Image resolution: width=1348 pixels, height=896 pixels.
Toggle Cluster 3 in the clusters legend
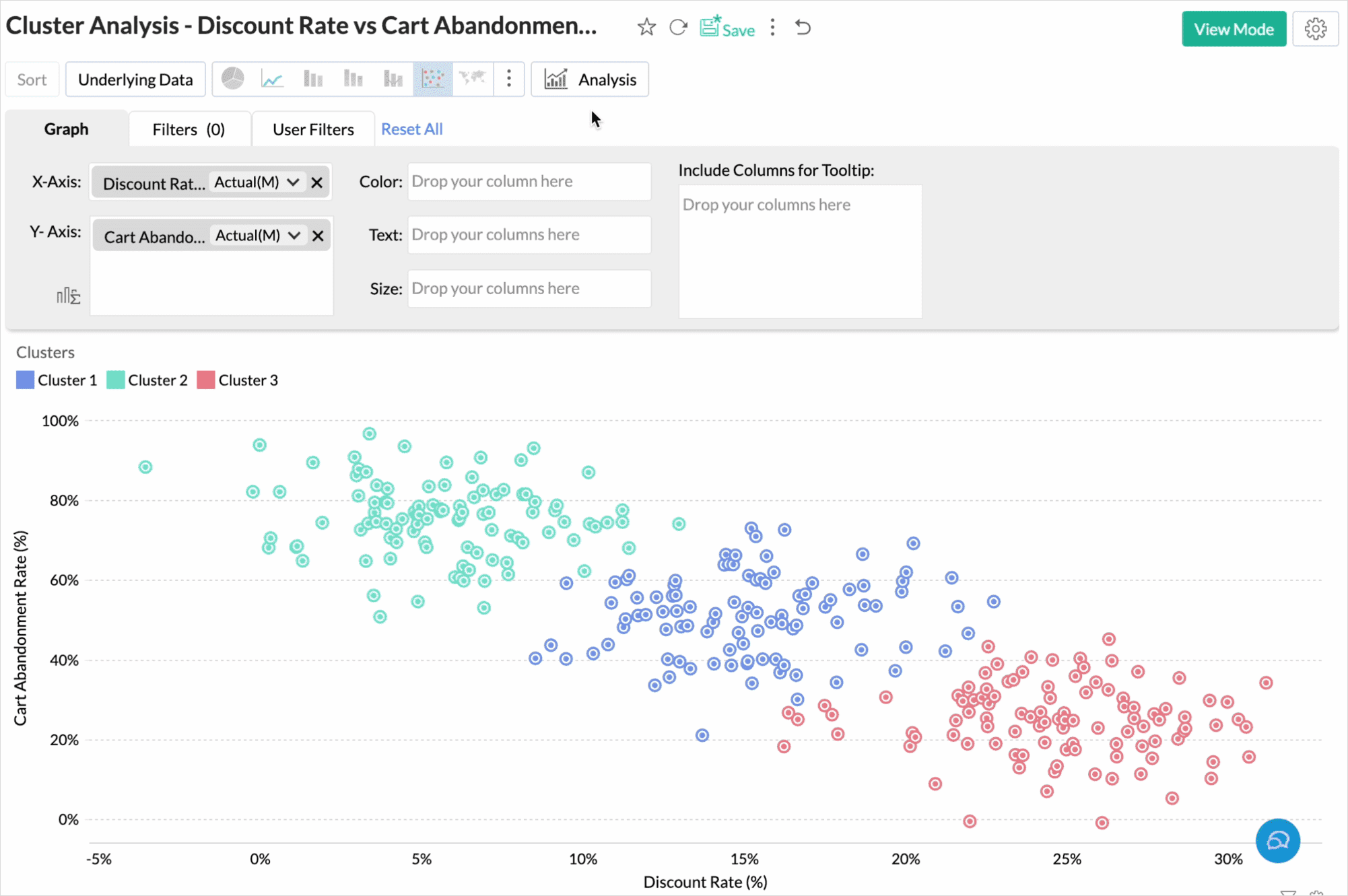(x=238, y=380)
